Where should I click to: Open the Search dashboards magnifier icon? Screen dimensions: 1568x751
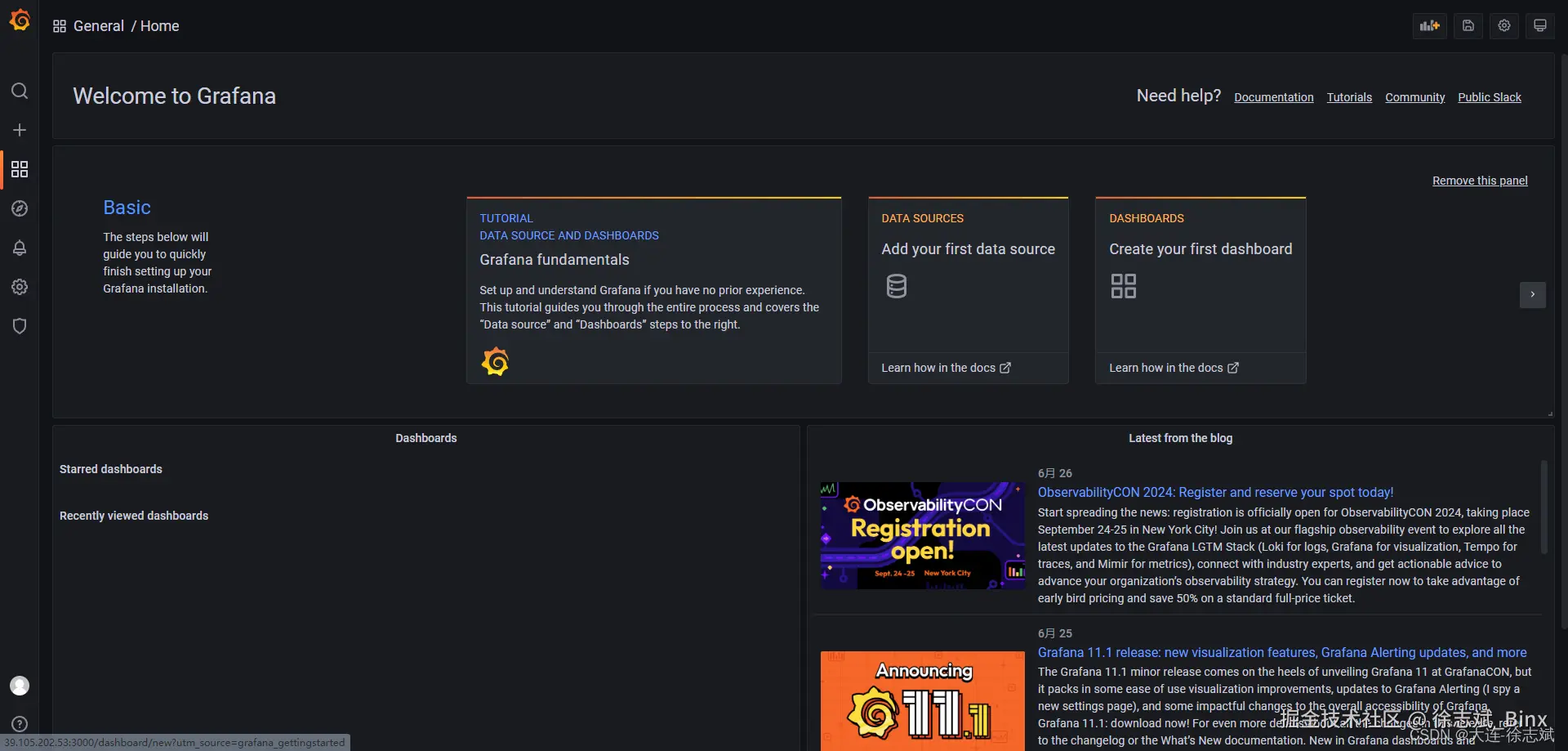pos(20,91)
